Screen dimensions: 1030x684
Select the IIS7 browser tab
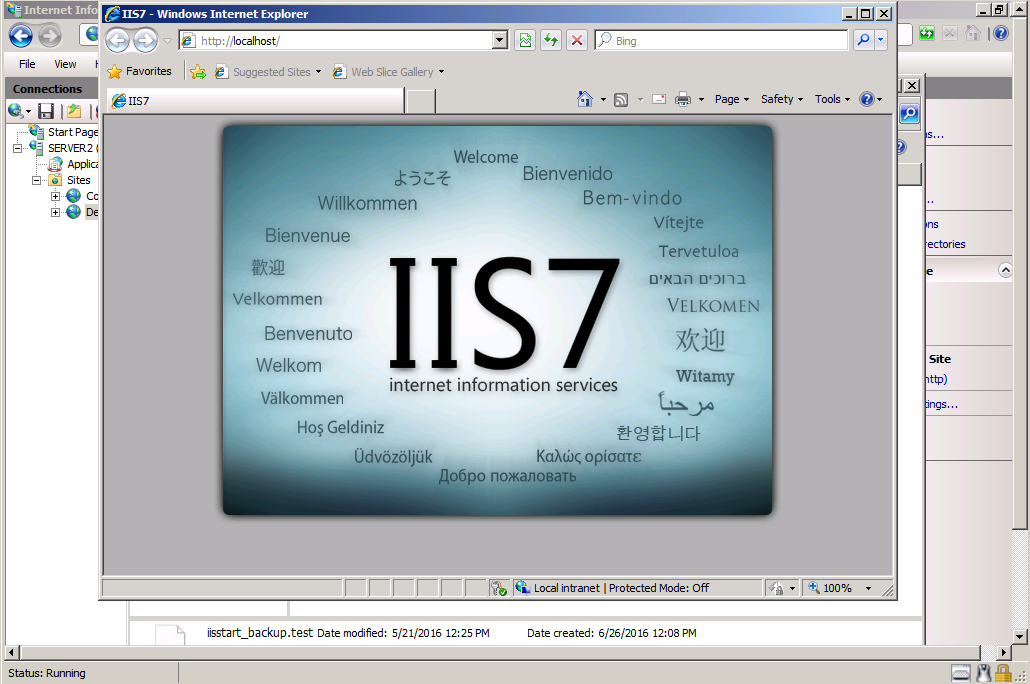256,101
